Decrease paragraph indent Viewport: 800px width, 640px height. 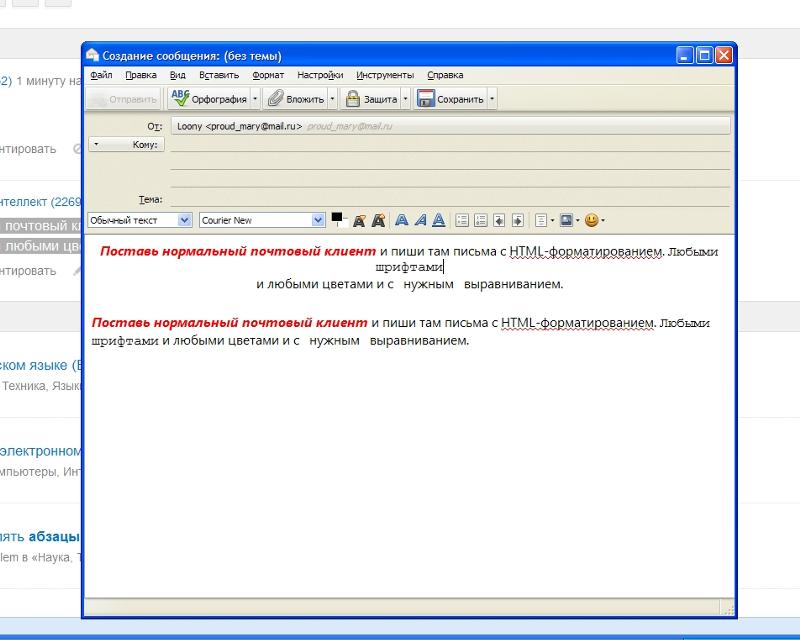pyautogui.click(x=499, y=220)
